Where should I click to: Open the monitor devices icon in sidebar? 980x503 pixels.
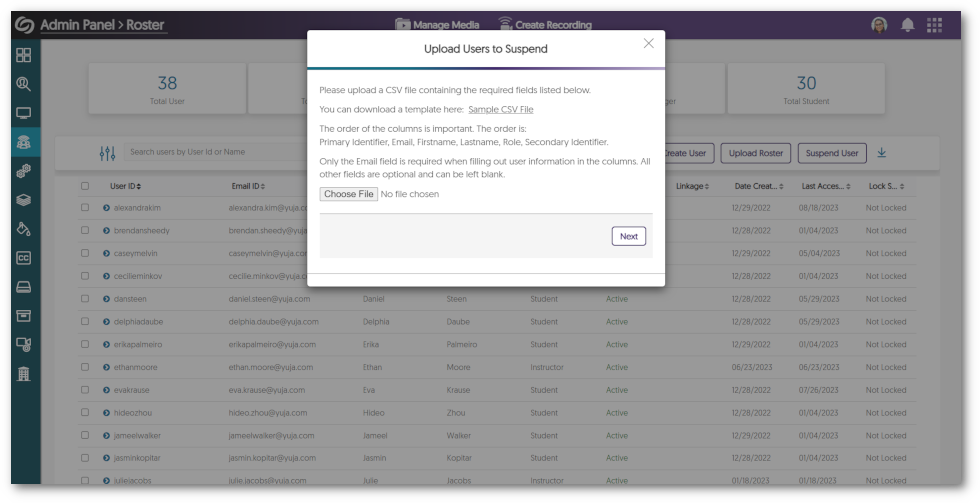(x=24, y=113)
